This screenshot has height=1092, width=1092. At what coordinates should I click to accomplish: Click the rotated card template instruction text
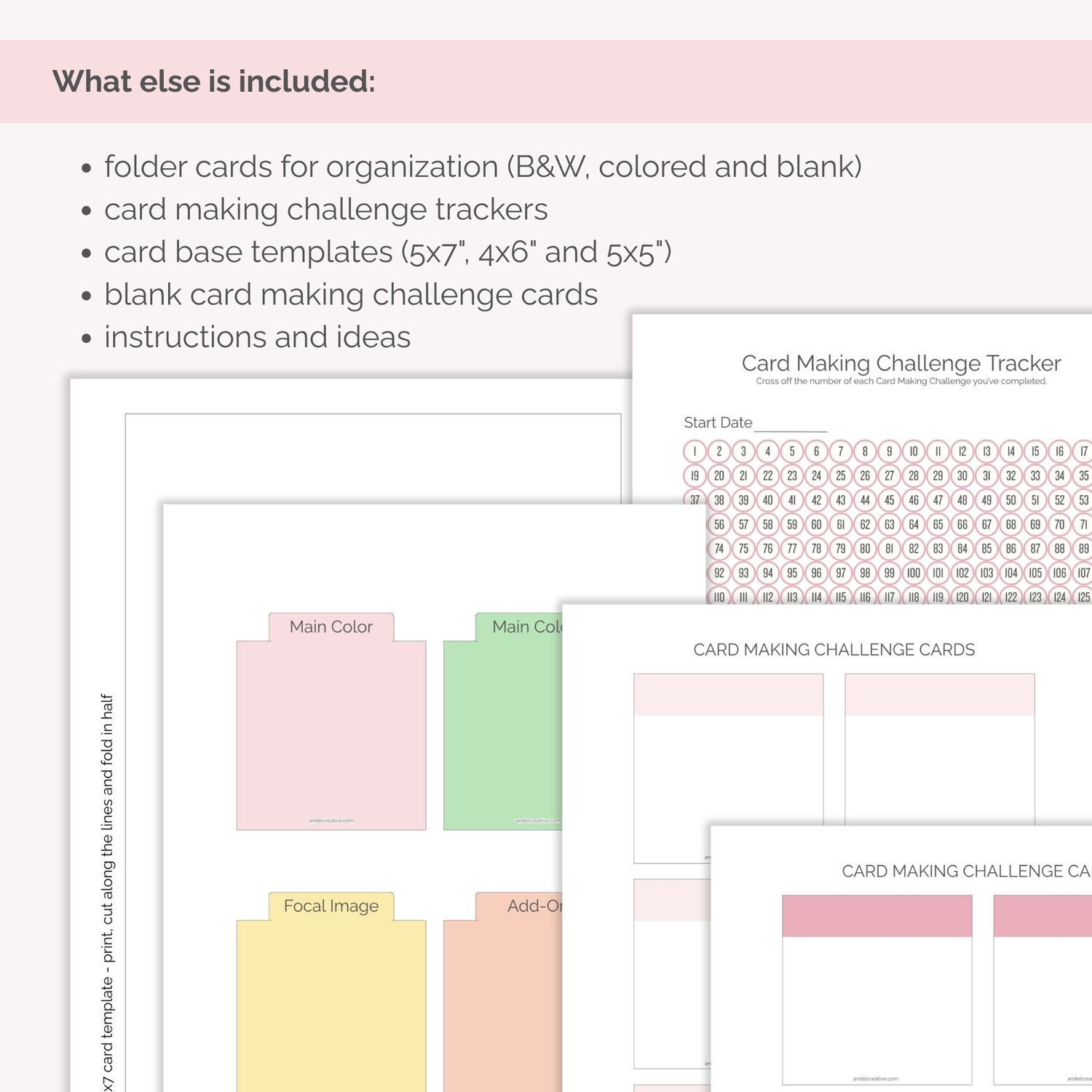[108, 888]
